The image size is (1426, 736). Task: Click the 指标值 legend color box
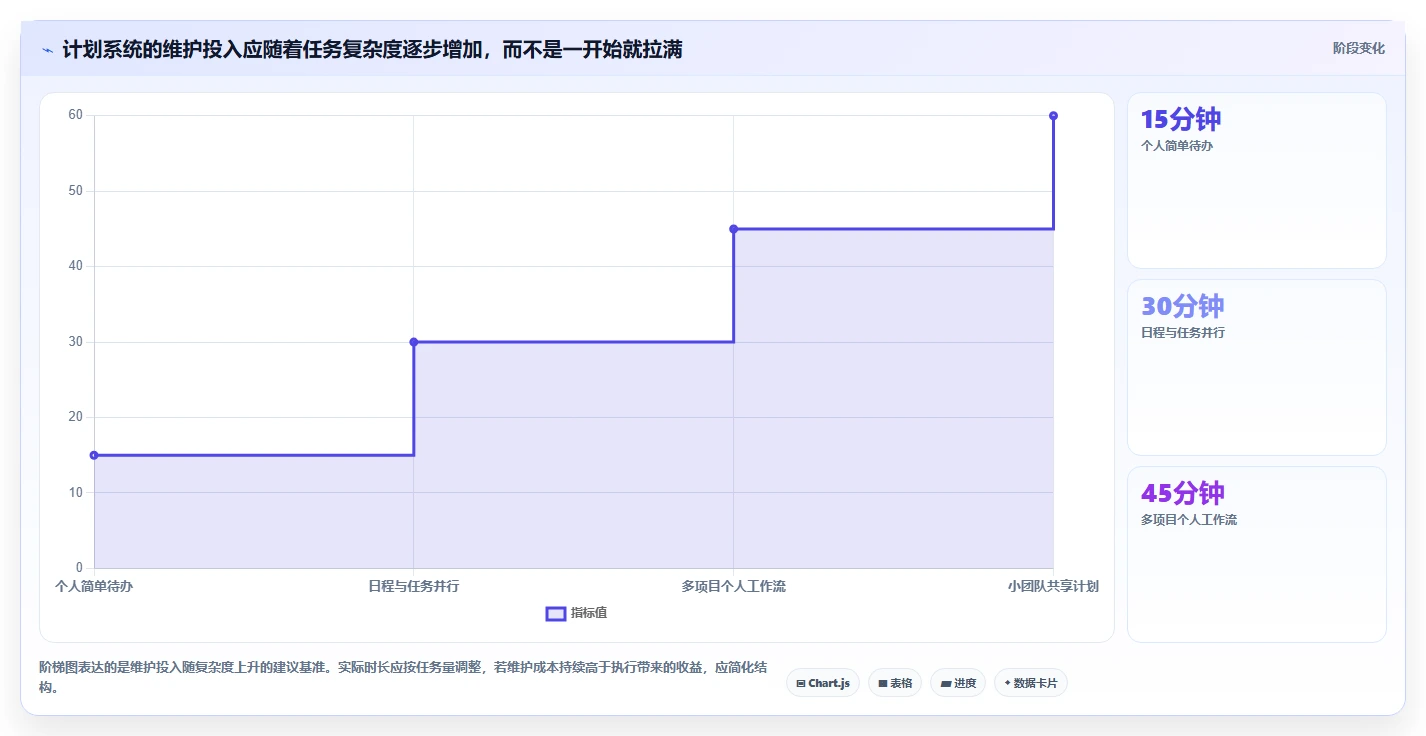coord(556,613)
